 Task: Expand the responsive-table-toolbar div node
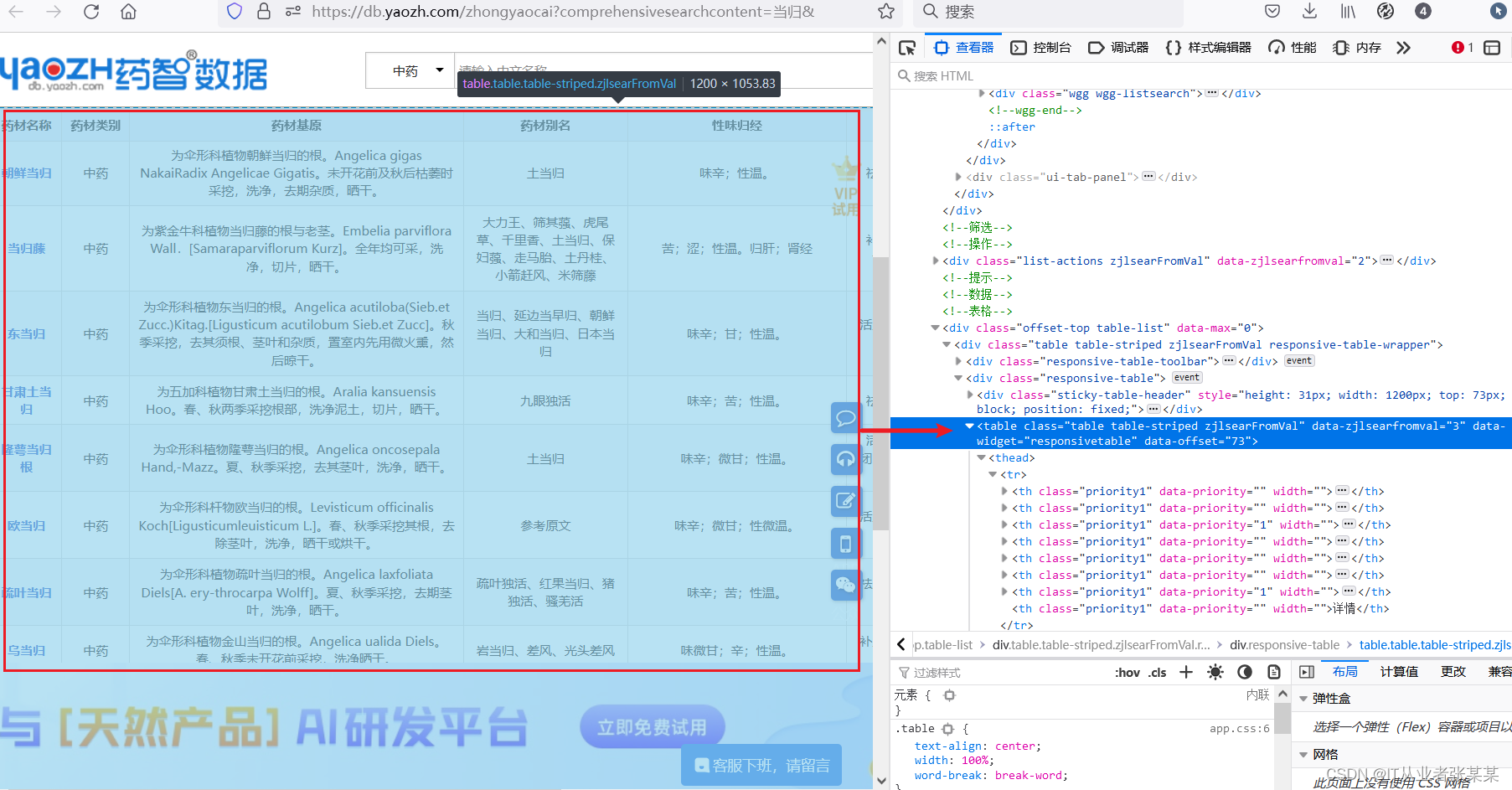coord(958,361)
